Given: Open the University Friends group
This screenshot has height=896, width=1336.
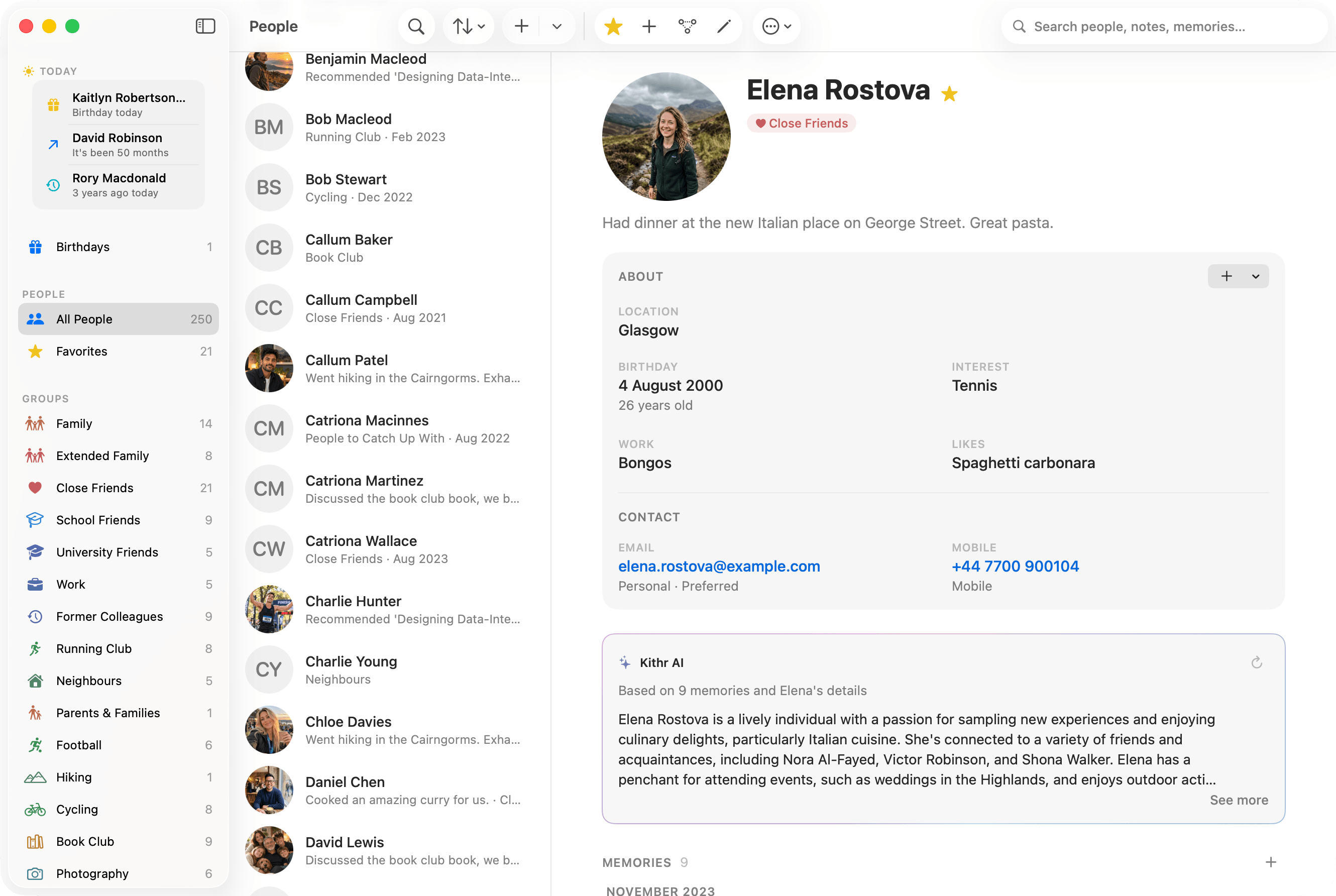Looking at the screenshot, I should tap(119, 552).
